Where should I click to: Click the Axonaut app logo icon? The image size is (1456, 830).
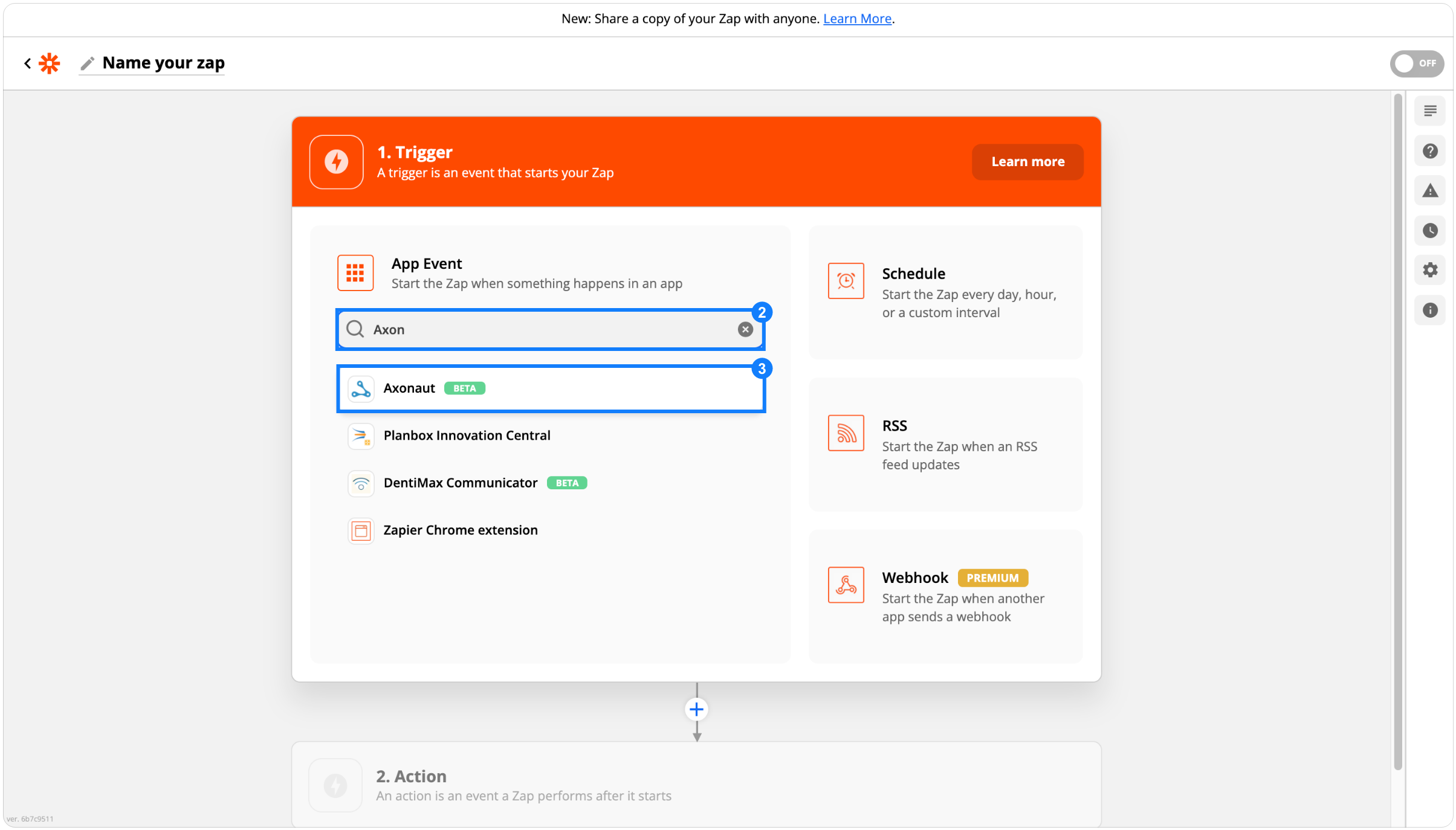361,388
